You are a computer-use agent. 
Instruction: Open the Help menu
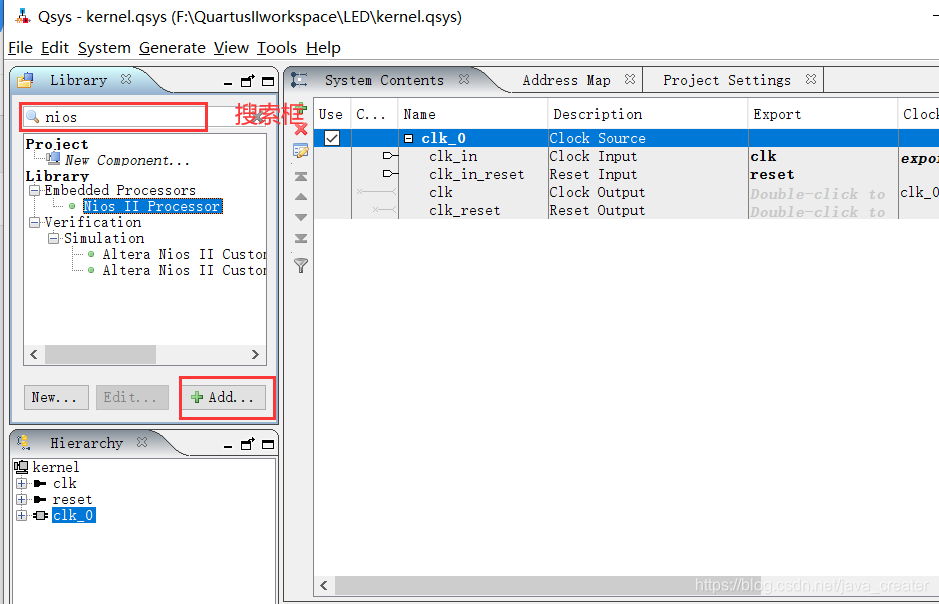[x=323, y=48]
